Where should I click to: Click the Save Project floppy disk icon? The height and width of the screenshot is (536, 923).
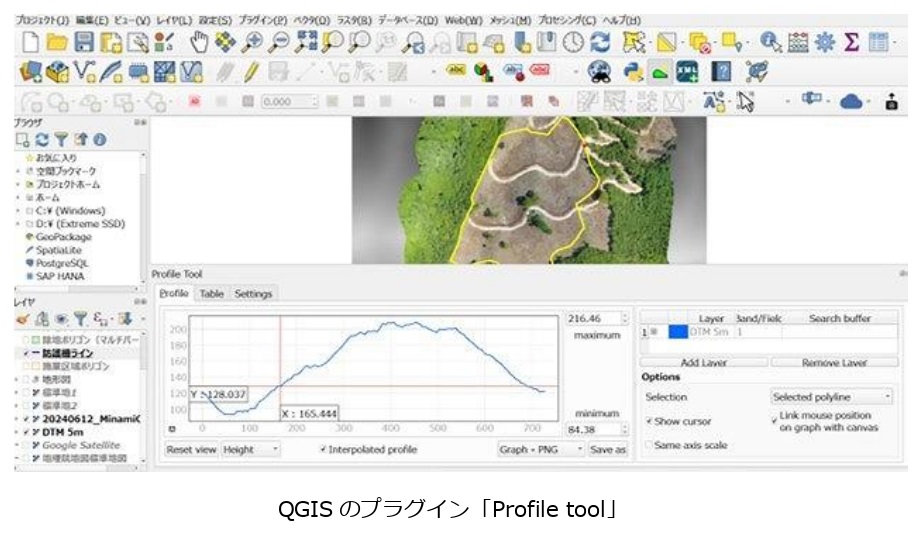pos(84,43)
